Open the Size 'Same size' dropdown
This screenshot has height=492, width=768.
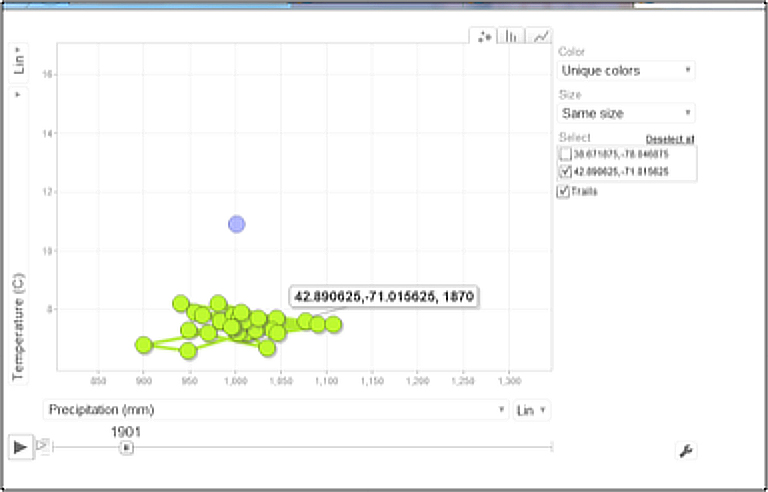[x=626, y=114]
